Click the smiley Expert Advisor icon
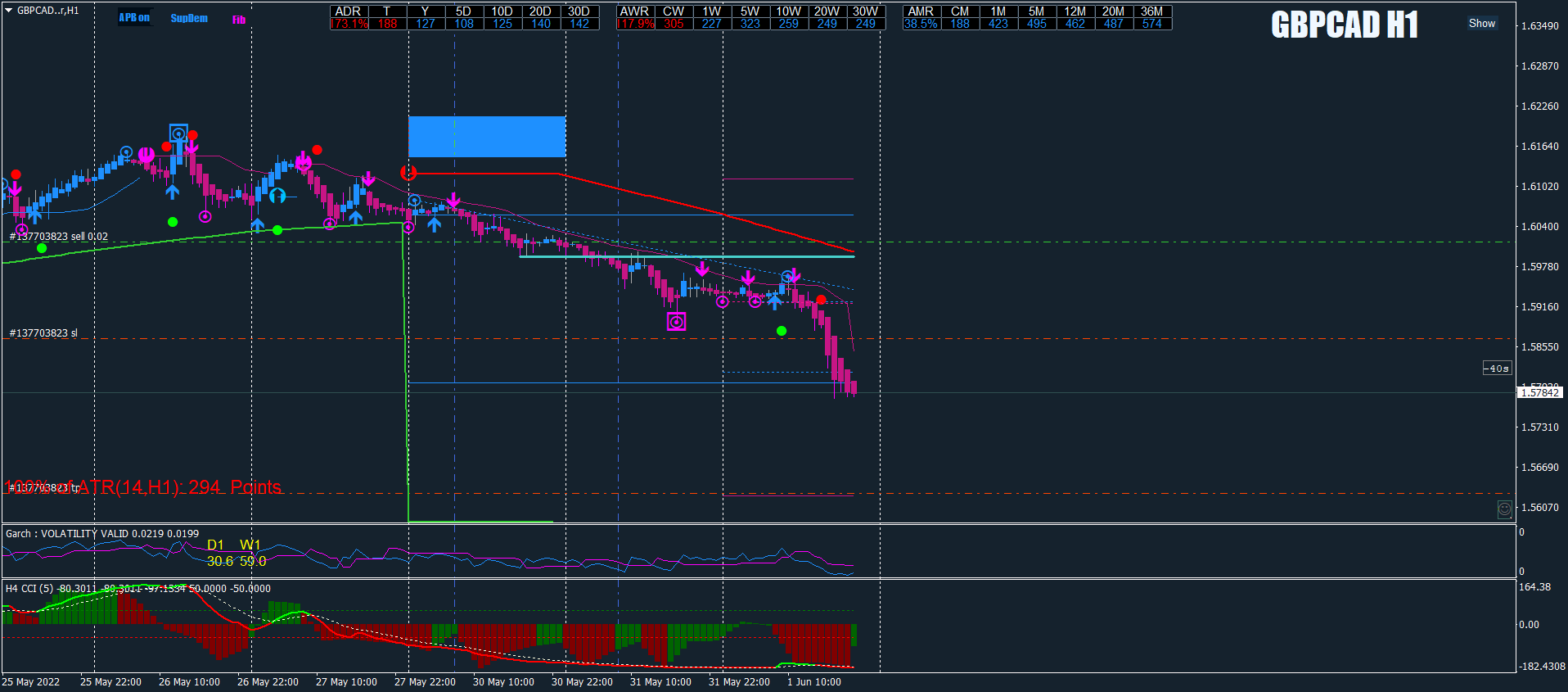This screenshot has width=1568, height=692. (1504, 509)
